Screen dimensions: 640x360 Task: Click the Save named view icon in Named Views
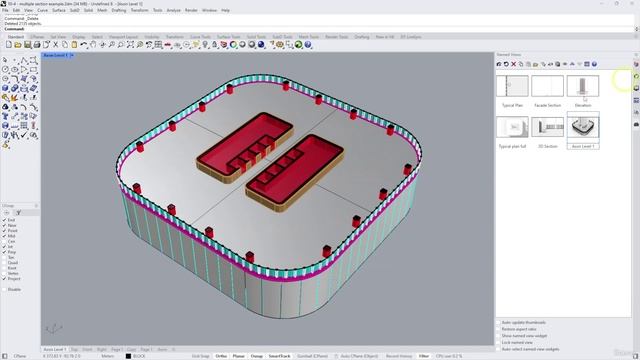pyautogui.click(x=499, y=64)
